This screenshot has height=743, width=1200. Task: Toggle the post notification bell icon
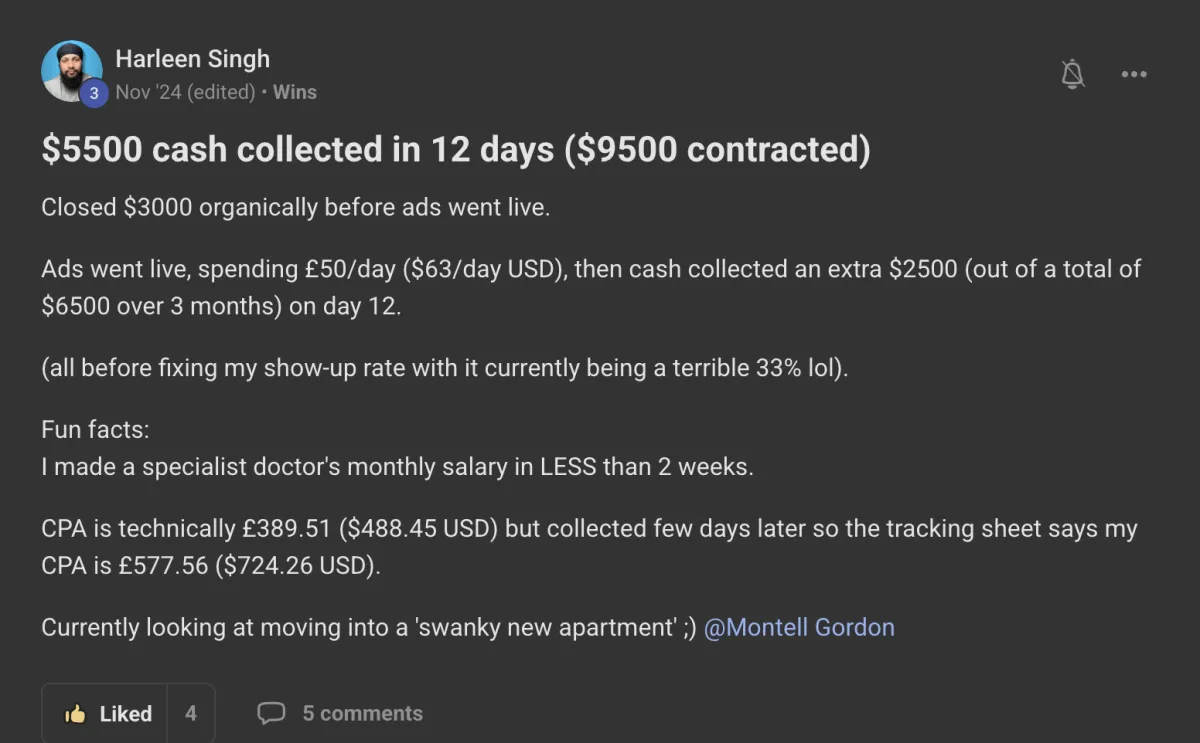click(1073, 73)
